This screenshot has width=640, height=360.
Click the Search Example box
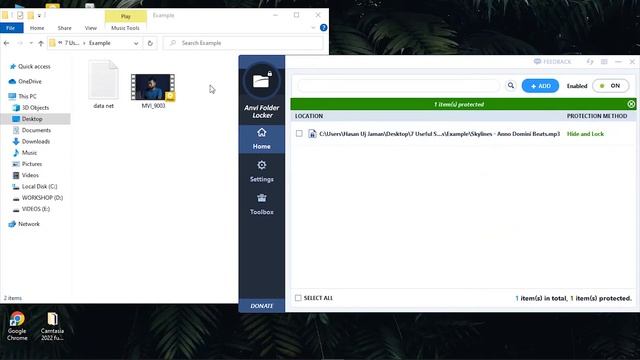pyautogui.click(x=244, y=43)
